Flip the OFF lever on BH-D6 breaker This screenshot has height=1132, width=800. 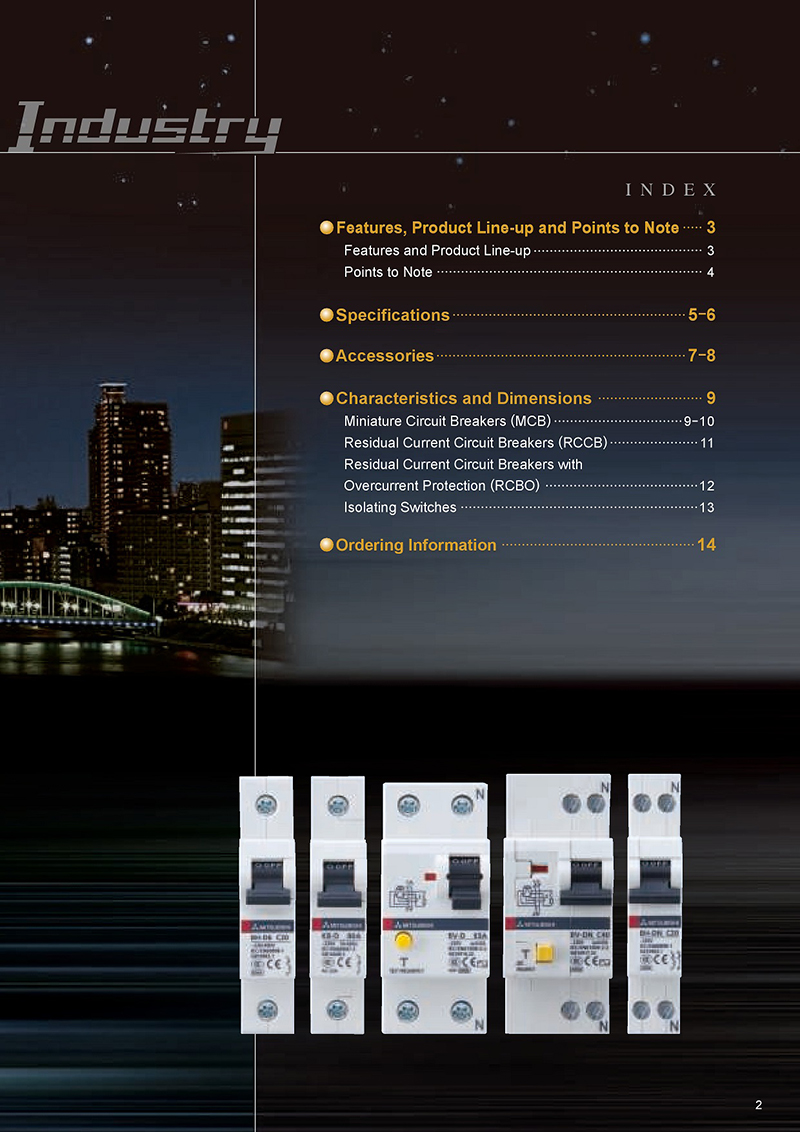coord(265,880)
